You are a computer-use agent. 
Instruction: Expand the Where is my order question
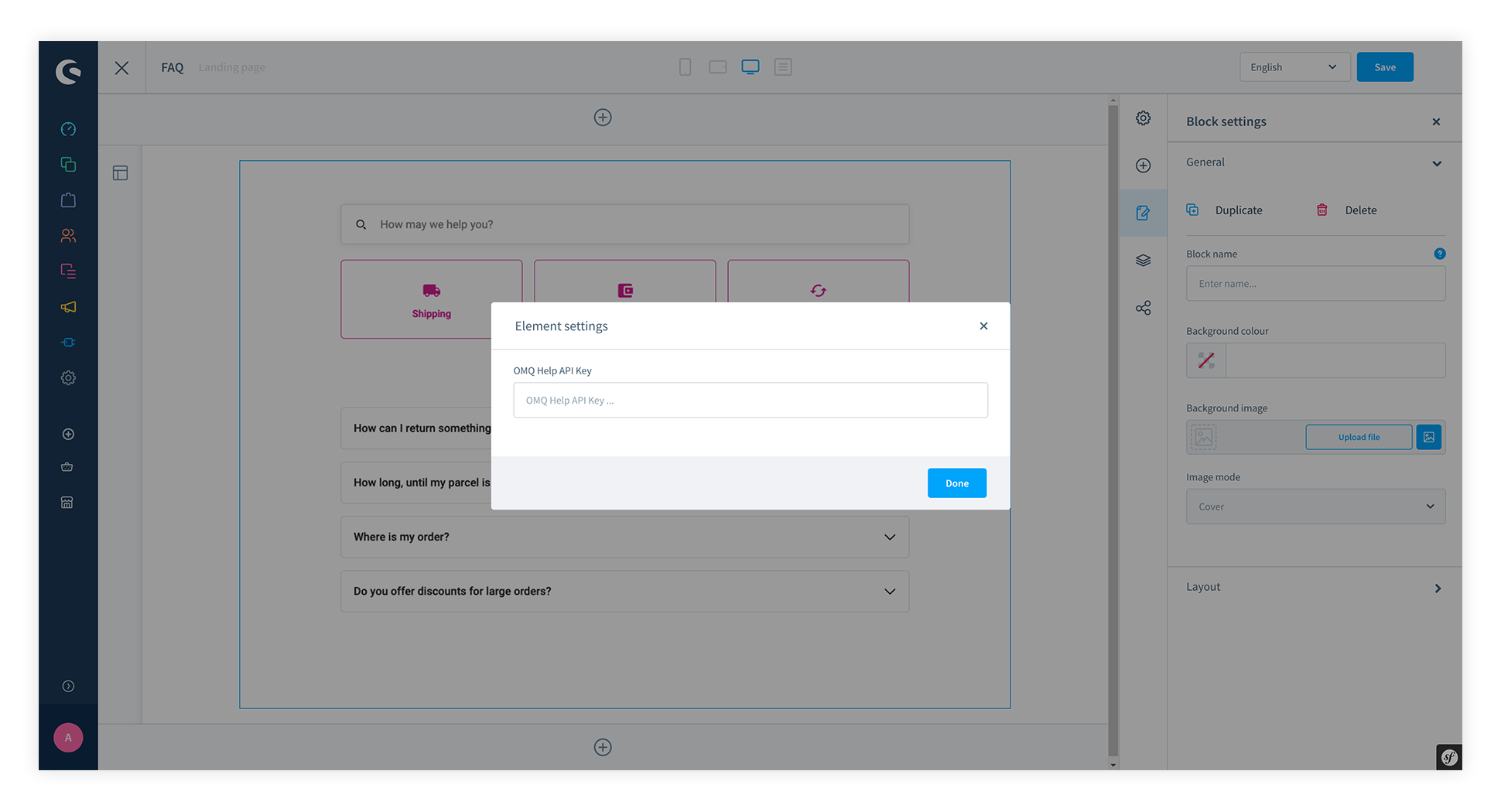(625, 537)
